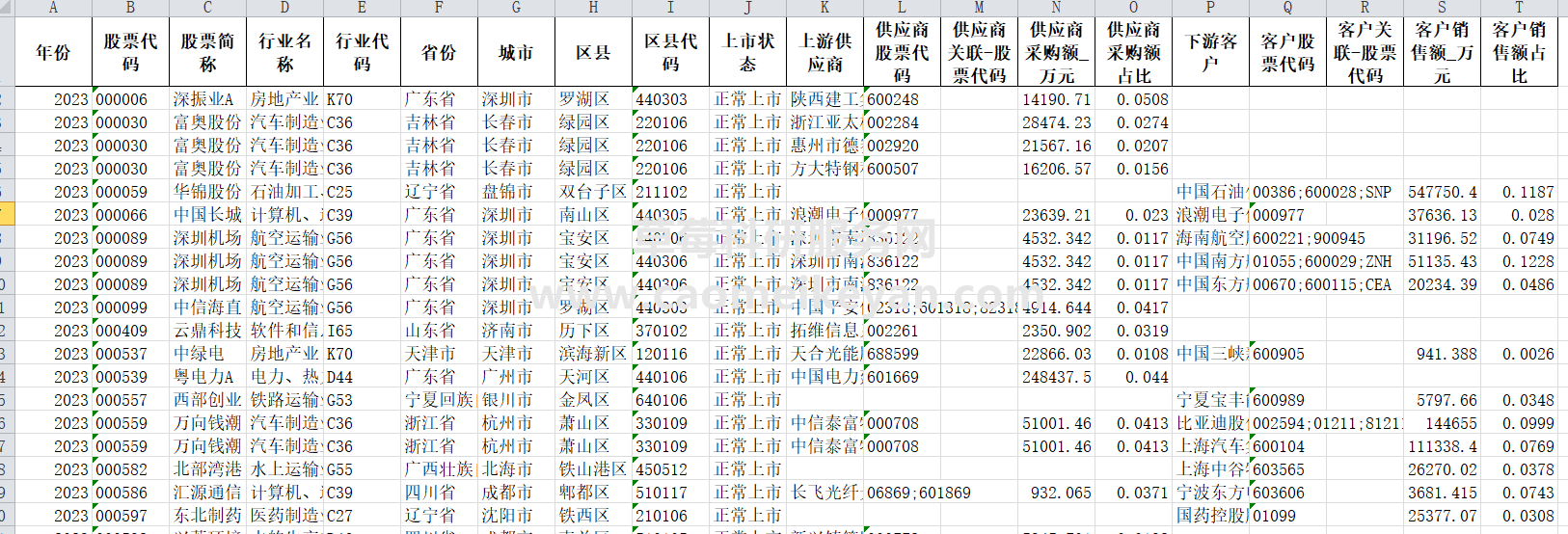Select supplier amount cell 248437.5
The image size is (1568, 534).
[1056, 377]
